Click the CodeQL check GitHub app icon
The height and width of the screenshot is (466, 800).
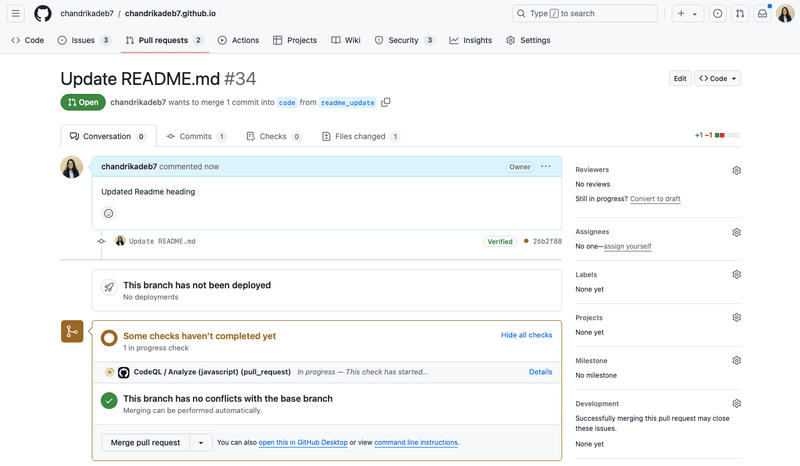coord(123,372)
